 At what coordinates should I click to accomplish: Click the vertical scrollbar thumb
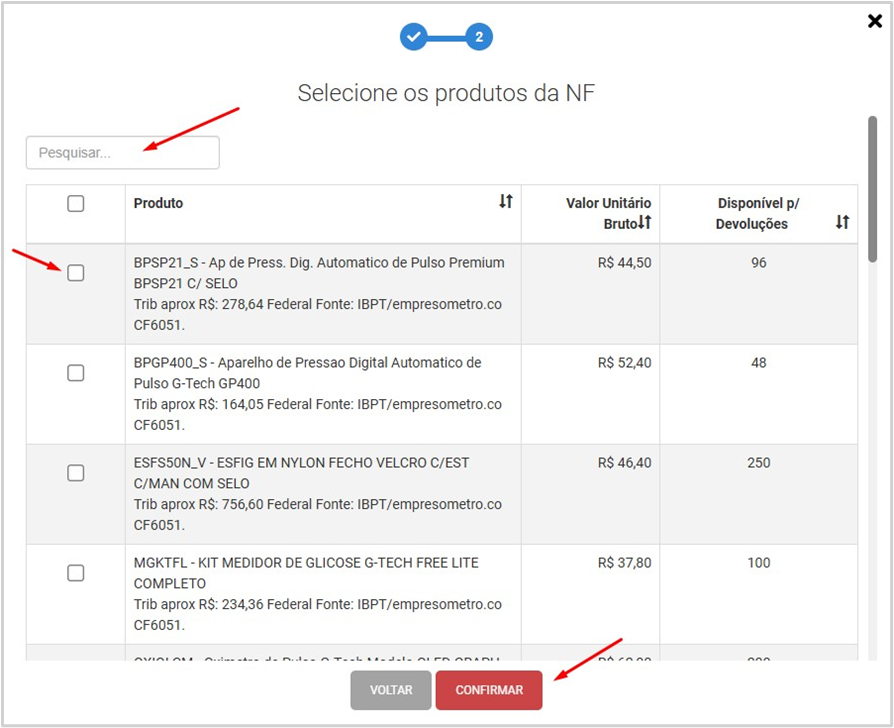click(873, 190)
